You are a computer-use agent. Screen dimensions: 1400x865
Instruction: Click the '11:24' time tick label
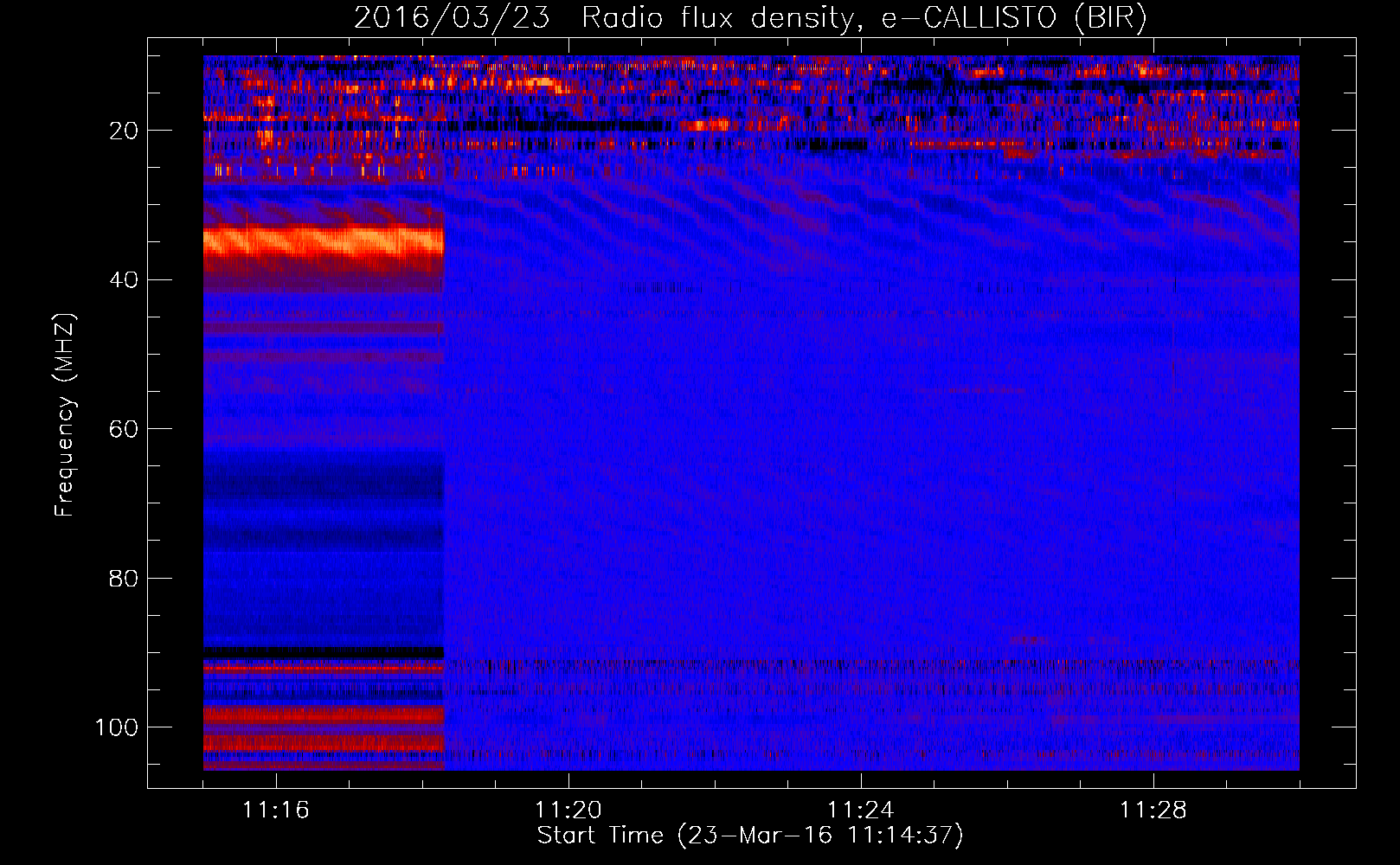(861, 811)
